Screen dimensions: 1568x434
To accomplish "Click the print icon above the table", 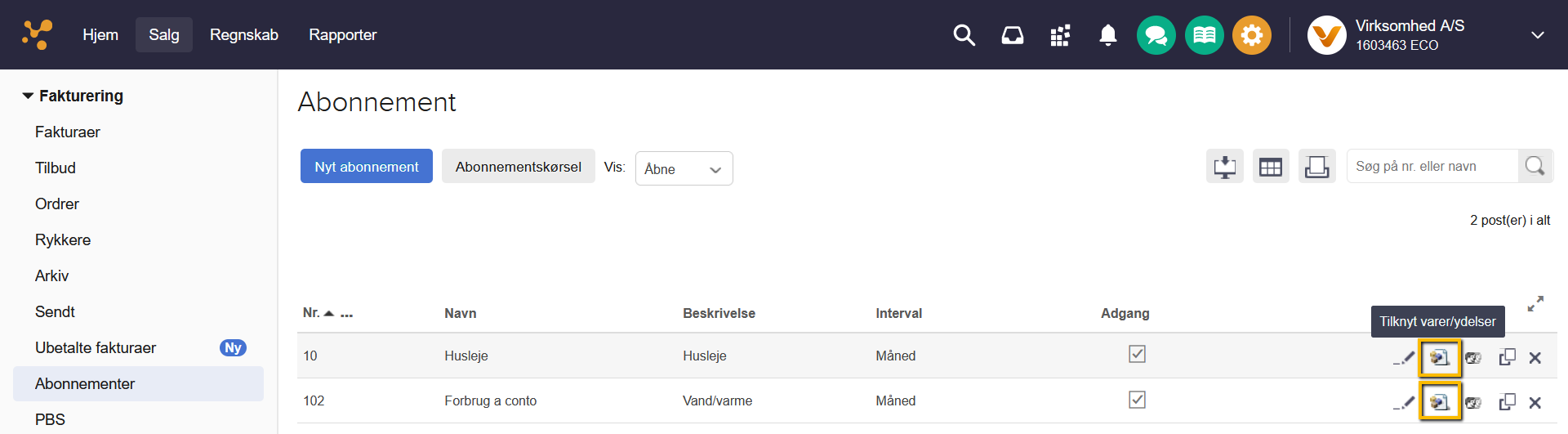I will click(x=1316, y=167).
